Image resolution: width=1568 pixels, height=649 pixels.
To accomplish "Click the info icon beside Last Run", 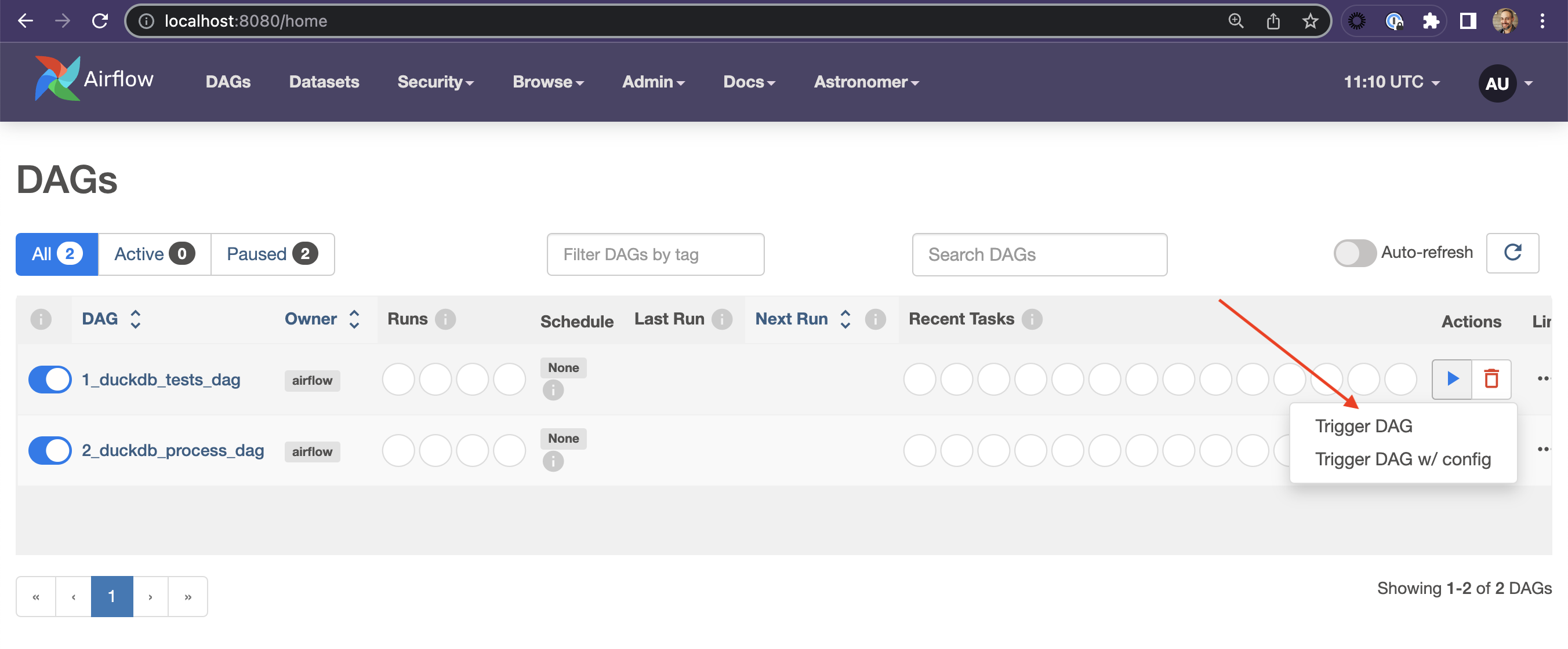I will (x=722, y=319).
